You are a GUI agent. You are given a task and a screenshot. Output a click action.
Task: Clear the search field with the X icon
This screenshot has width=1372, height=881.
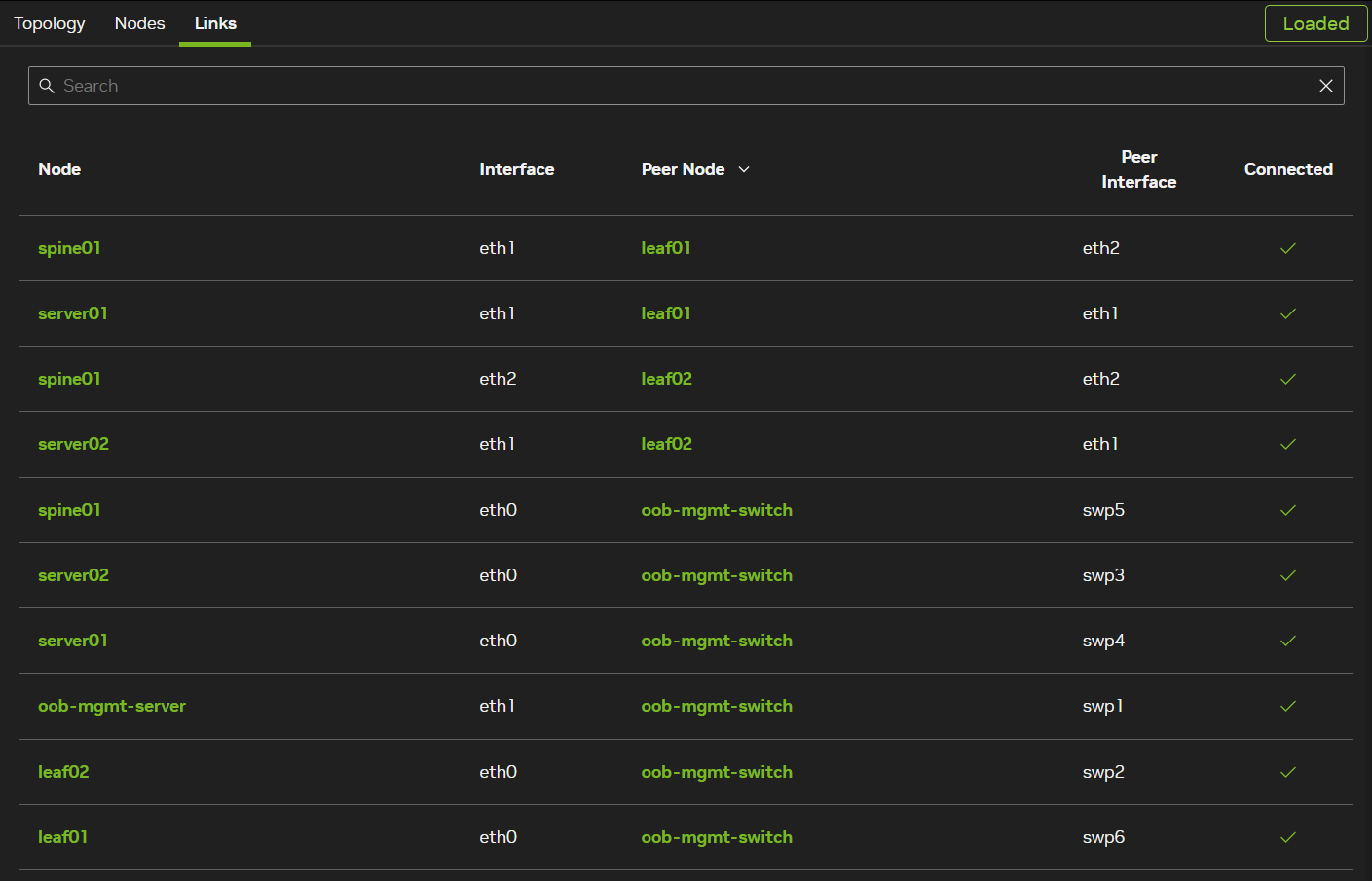(1325, 86)
